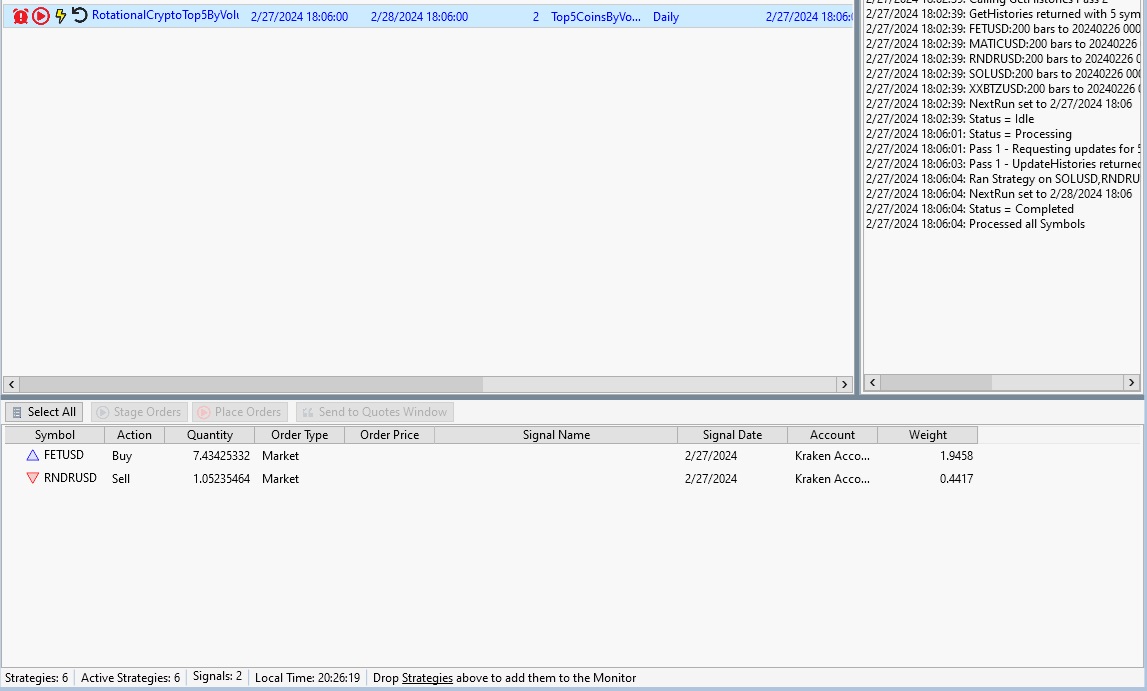This screenshot has height=691, width=1147.
Task: Sort by the Weight column header
Action: (927, 435)
